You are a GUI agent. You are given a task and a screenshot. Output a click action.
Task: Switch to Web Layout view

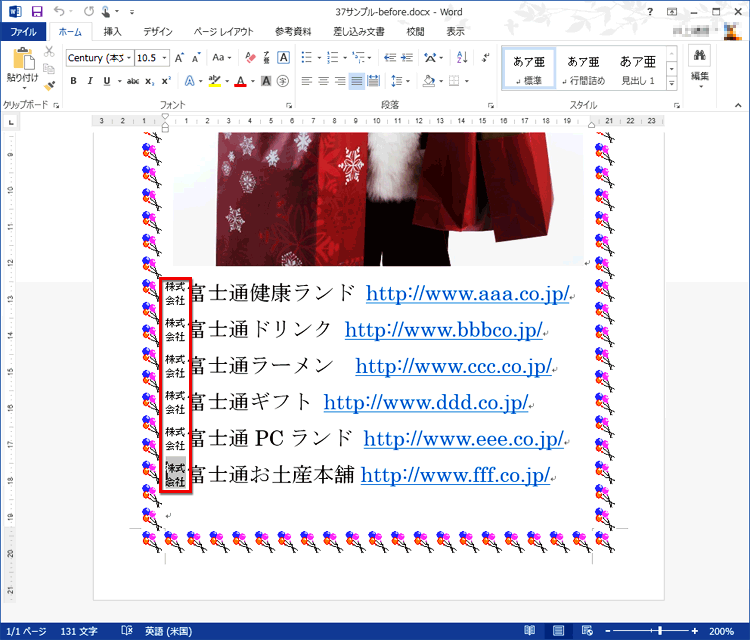pos(587,630)
